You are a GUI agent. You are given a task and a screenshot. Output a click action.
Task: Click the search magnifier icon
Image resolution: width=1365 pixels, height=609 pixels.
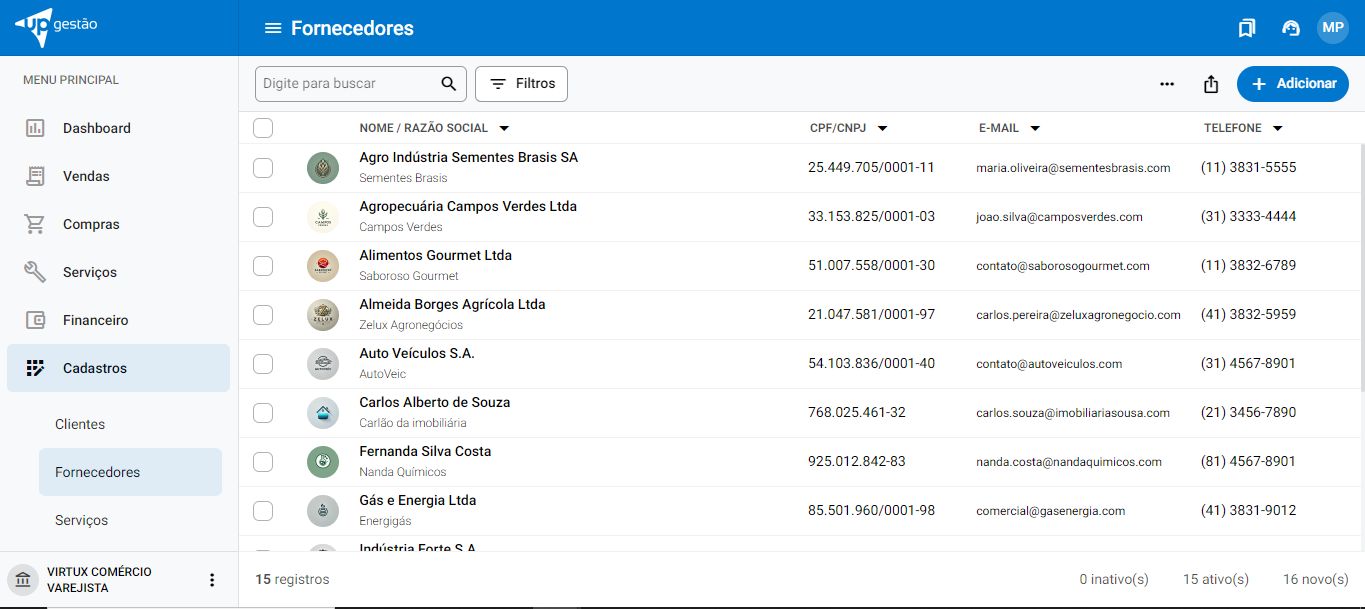tap(449, 84)
